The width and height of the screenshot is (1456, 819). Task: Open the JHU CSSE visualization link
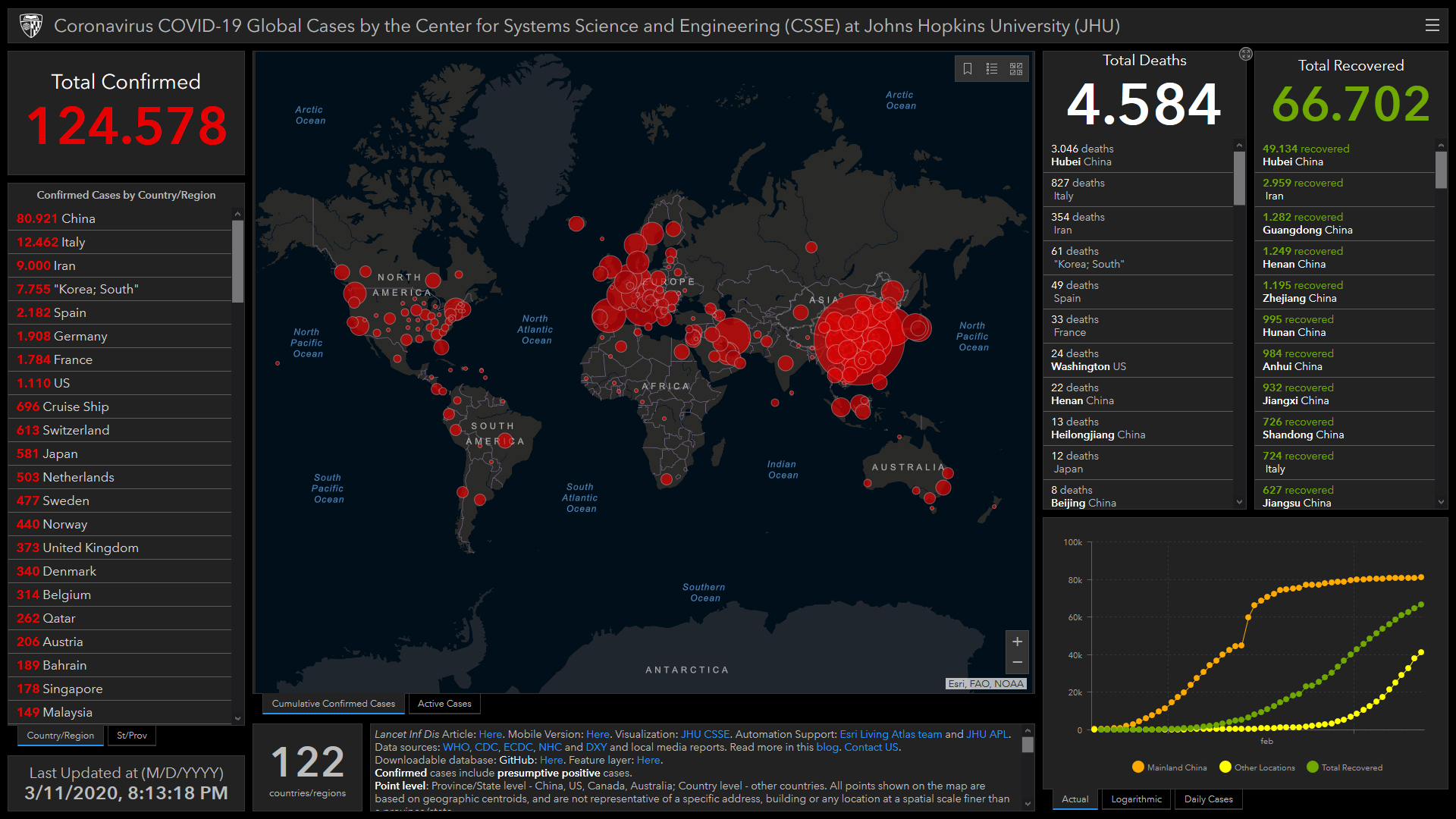[704, 734]
